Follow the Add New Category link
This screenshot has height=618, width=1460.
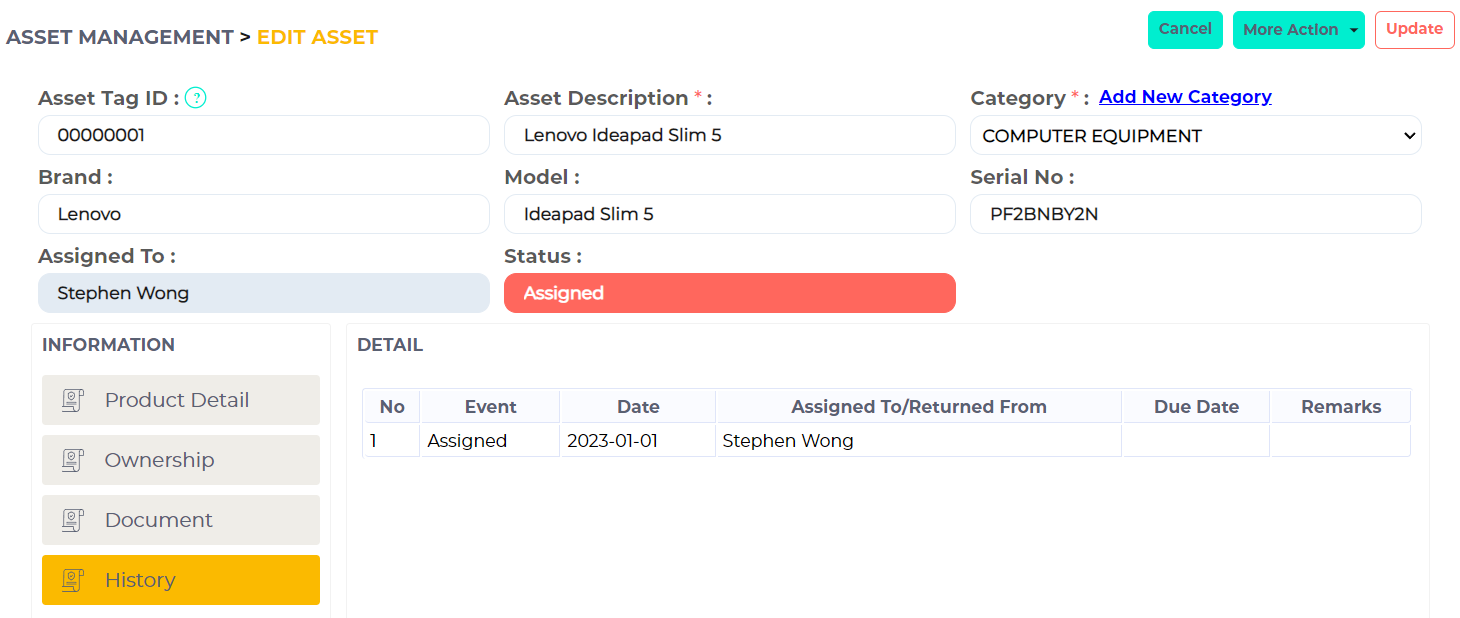[x=1185, y=97]
